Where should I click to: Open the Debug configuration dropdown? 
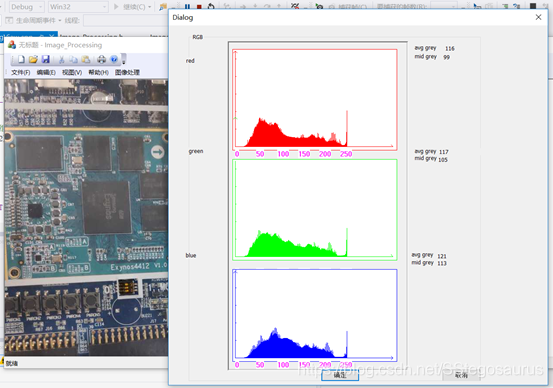point(26,7)
